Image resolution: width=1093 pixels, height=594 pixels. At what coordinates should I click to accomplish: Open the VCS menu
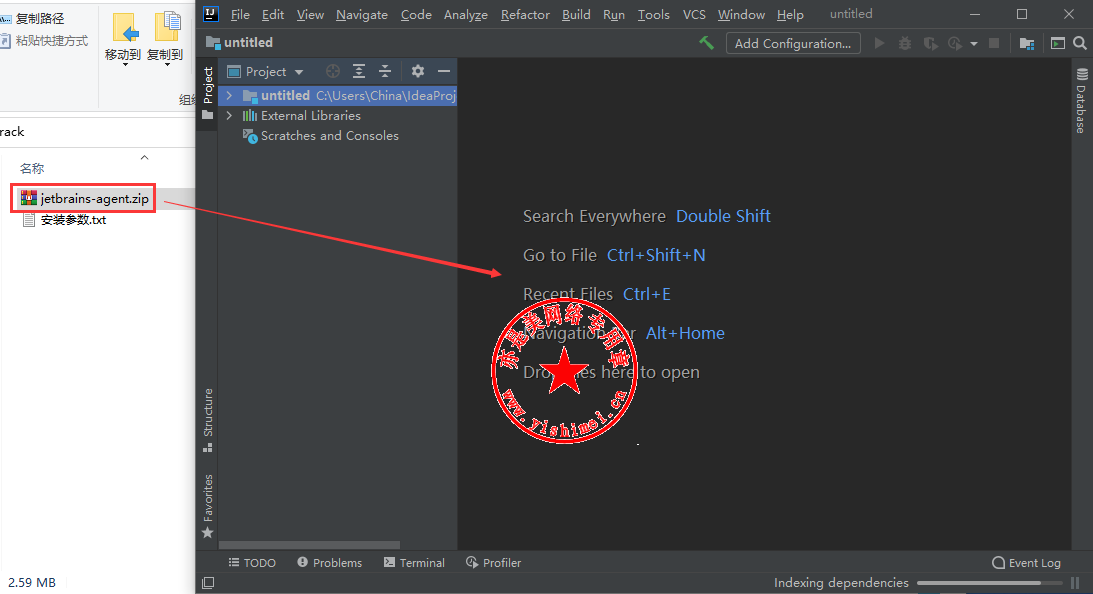point(694,15)
